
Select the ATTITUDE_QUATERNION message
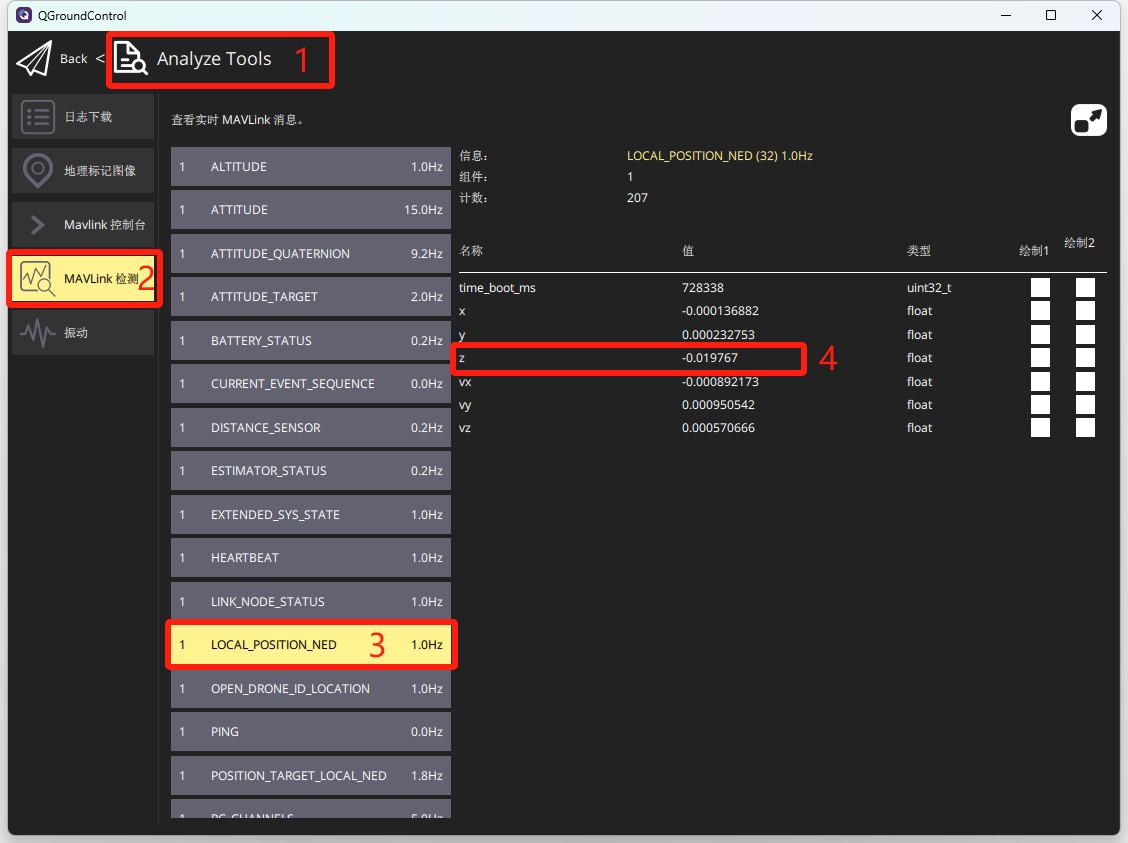tap(311, 254)
